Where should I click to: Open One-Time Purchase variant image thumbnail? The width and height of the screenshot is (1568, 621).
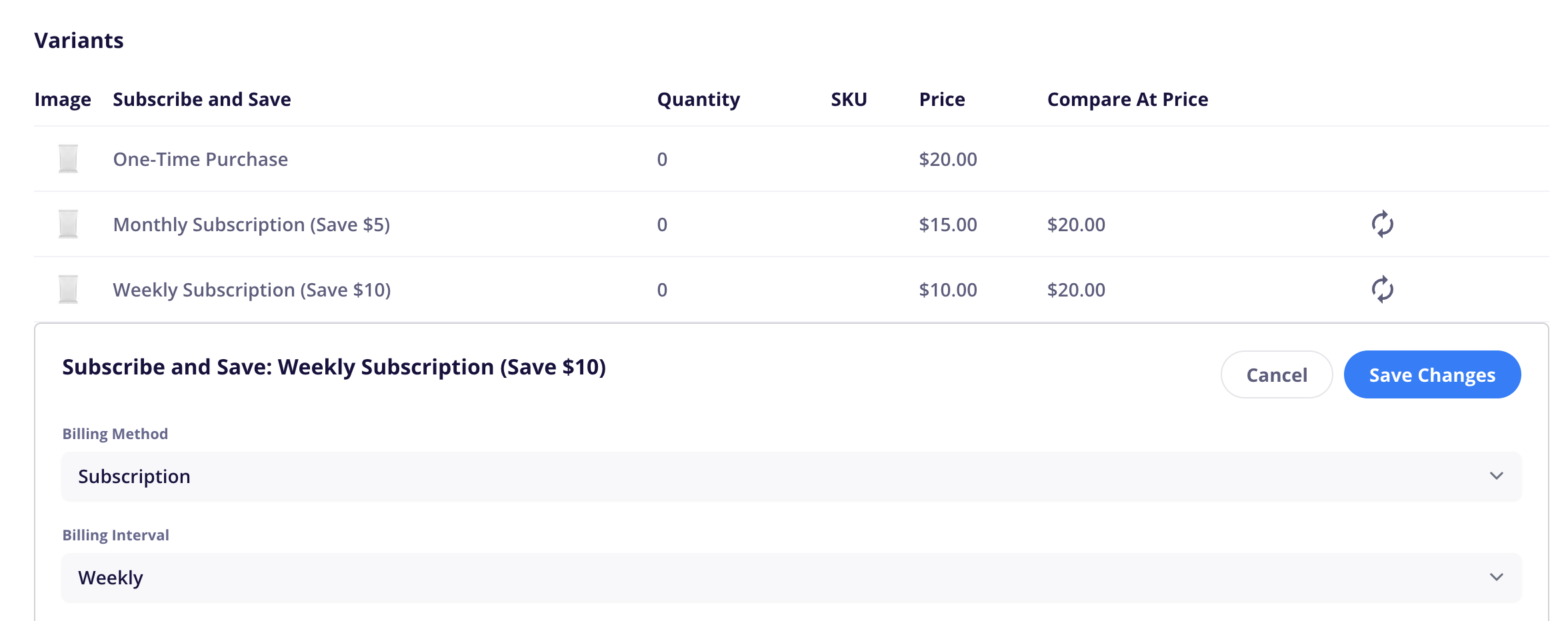pos(68,159)
